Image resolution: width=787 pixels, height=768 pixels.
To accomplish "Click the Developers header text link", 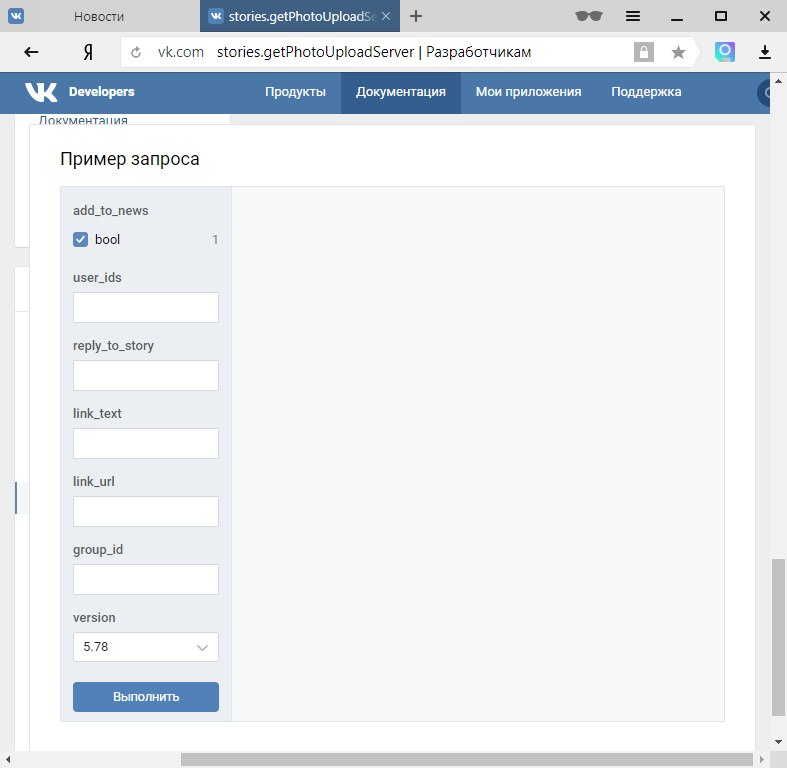I will [x=101, y=92].
